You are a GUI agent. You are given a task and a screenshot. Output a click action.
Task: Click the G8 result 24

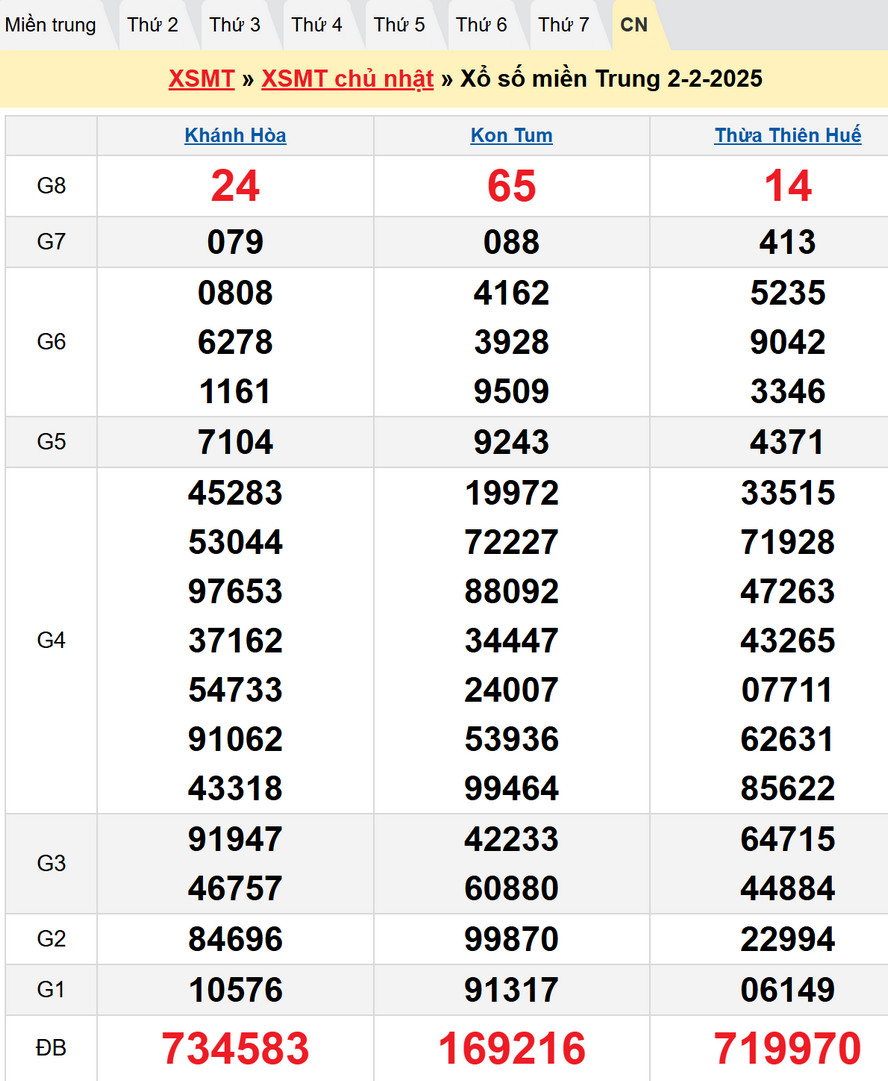[235, 186]
